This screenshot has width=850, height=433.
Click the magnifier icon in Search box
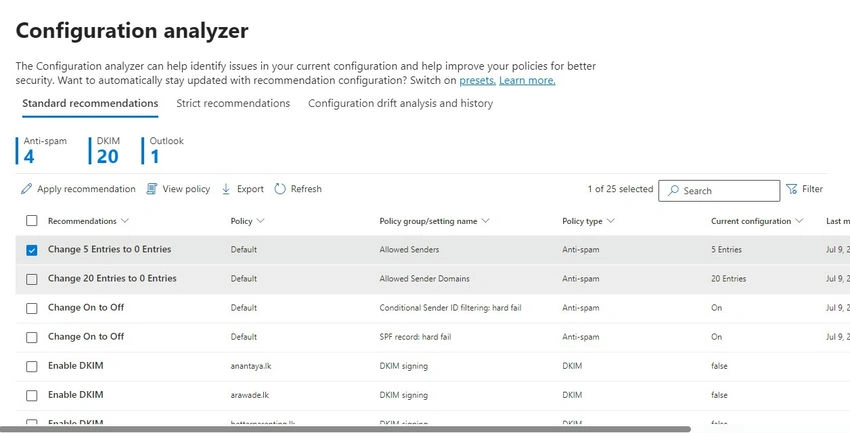673,191
